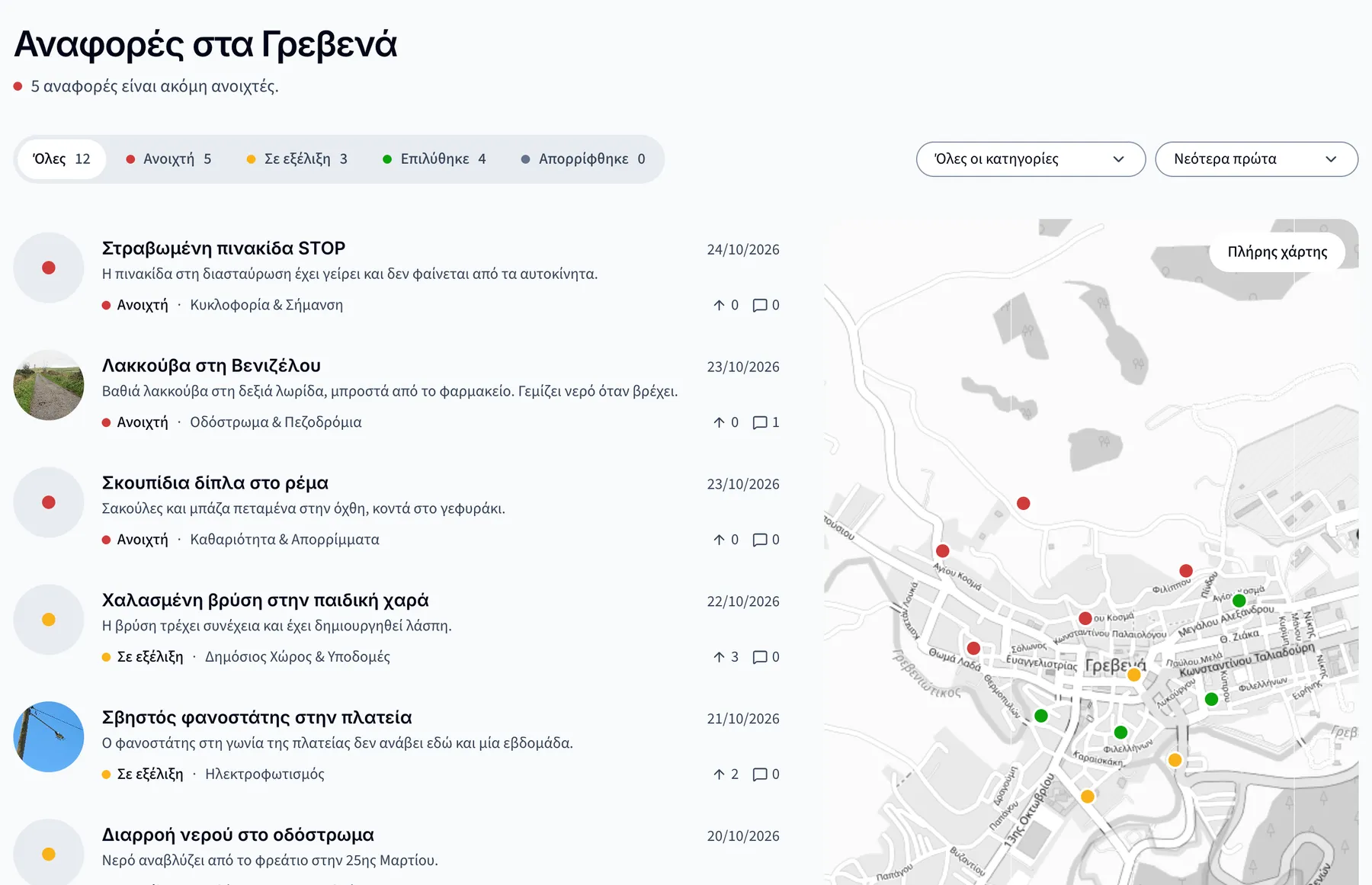Click the Οδόστρωμα & Πεζοδρόμια category label
This screenshot has height=885, width=1372.
pos(276,422)
